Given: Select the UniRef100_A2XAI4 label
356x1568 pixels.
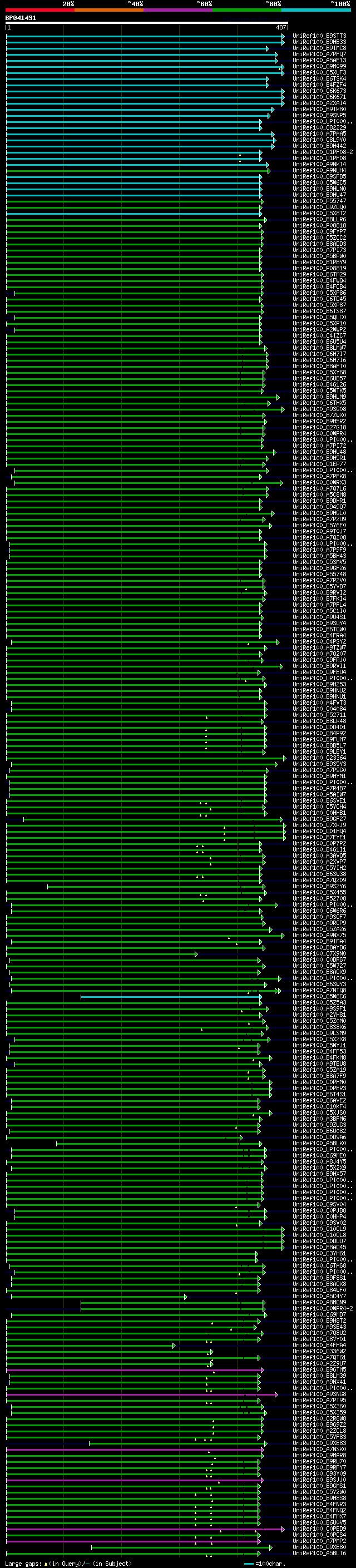Looking at the screenshot, I should [x=319, y=103].
